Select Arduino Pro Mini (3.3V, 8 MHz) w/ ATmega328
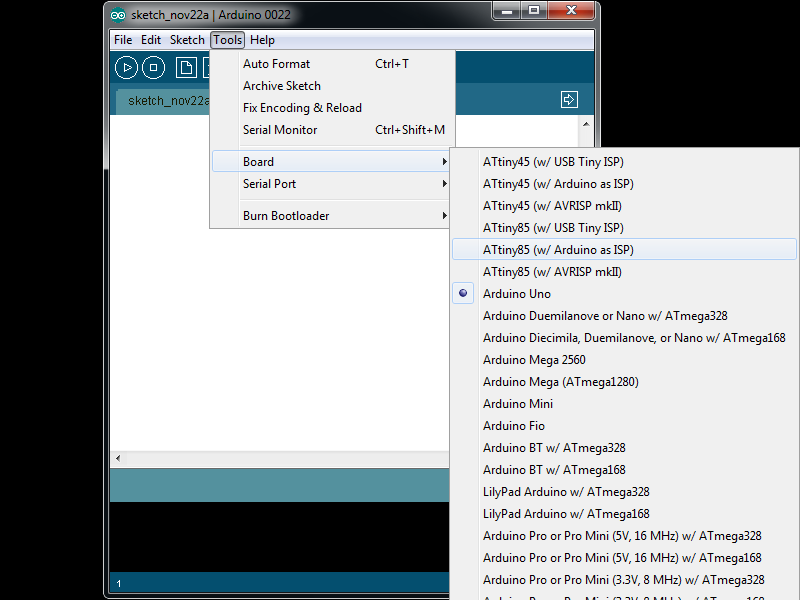800x600 pixels. 624,580
